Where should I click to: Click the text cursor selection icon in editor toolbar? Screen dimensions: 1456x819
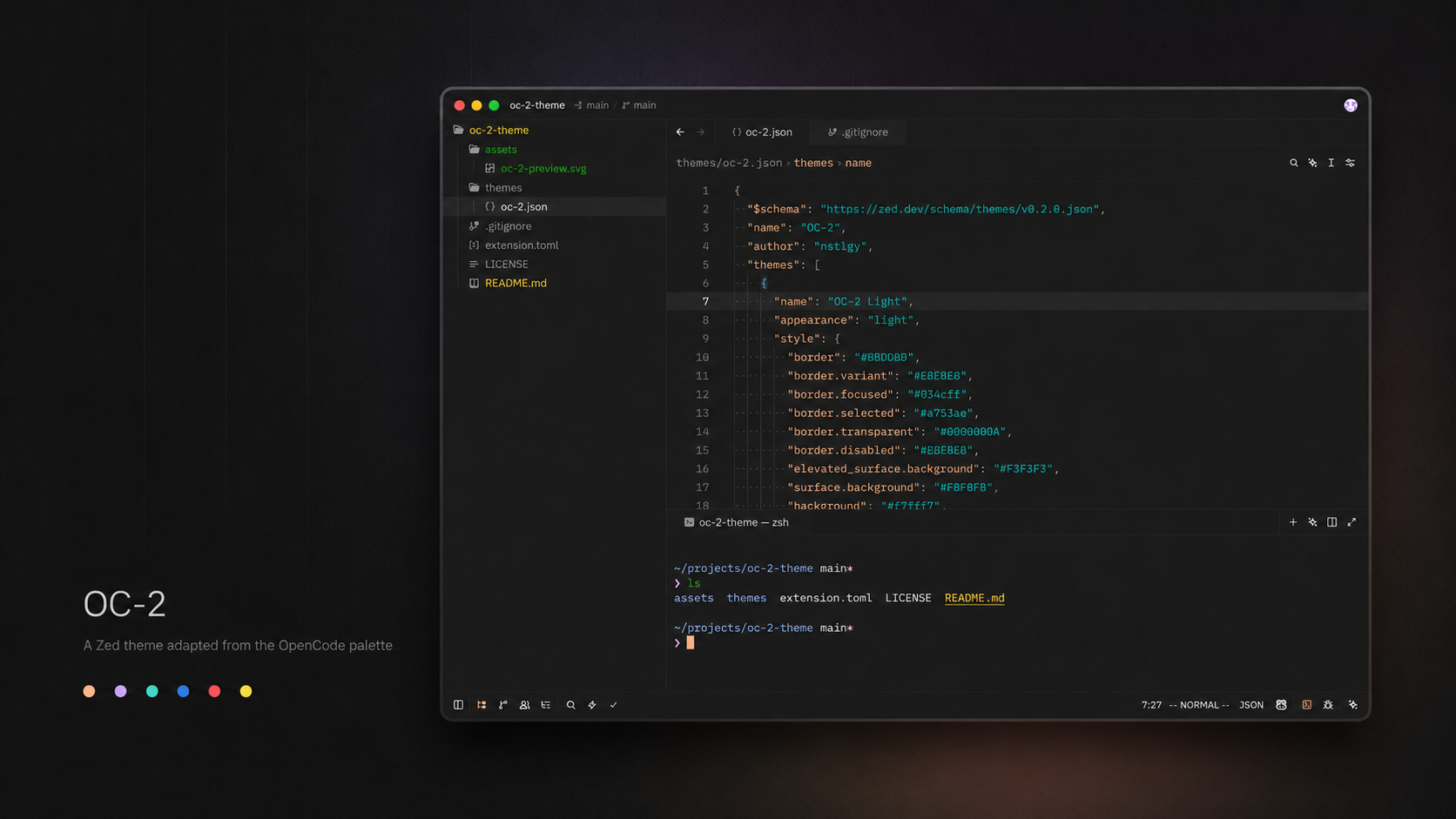coord(1331,163)
